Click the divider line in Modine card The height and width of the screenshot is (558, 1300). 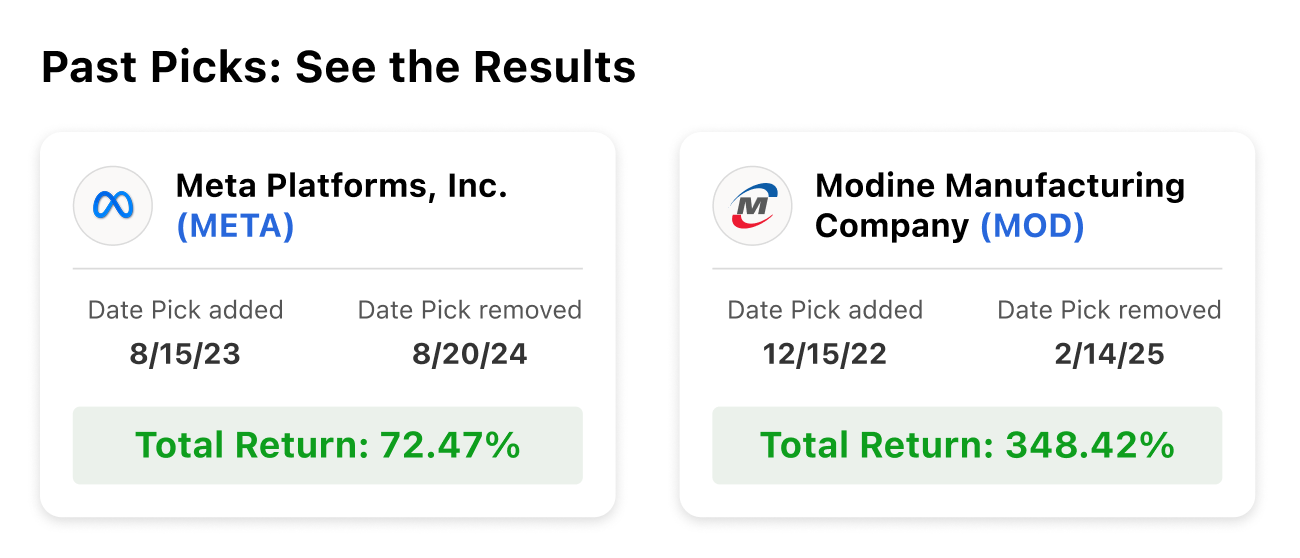(x=966, y=269)
